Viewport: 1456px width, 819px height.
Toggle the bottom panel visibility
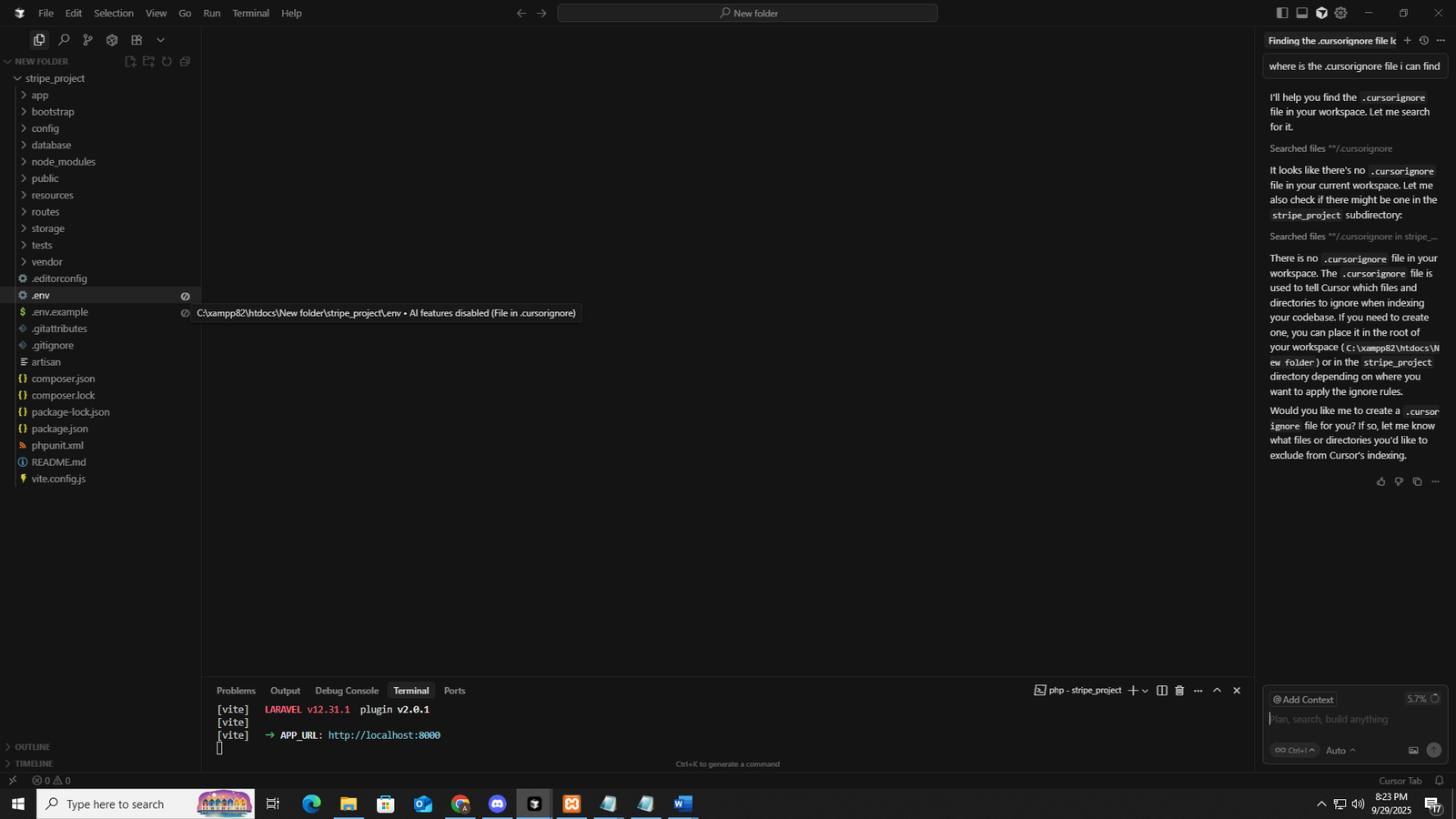1301,13
